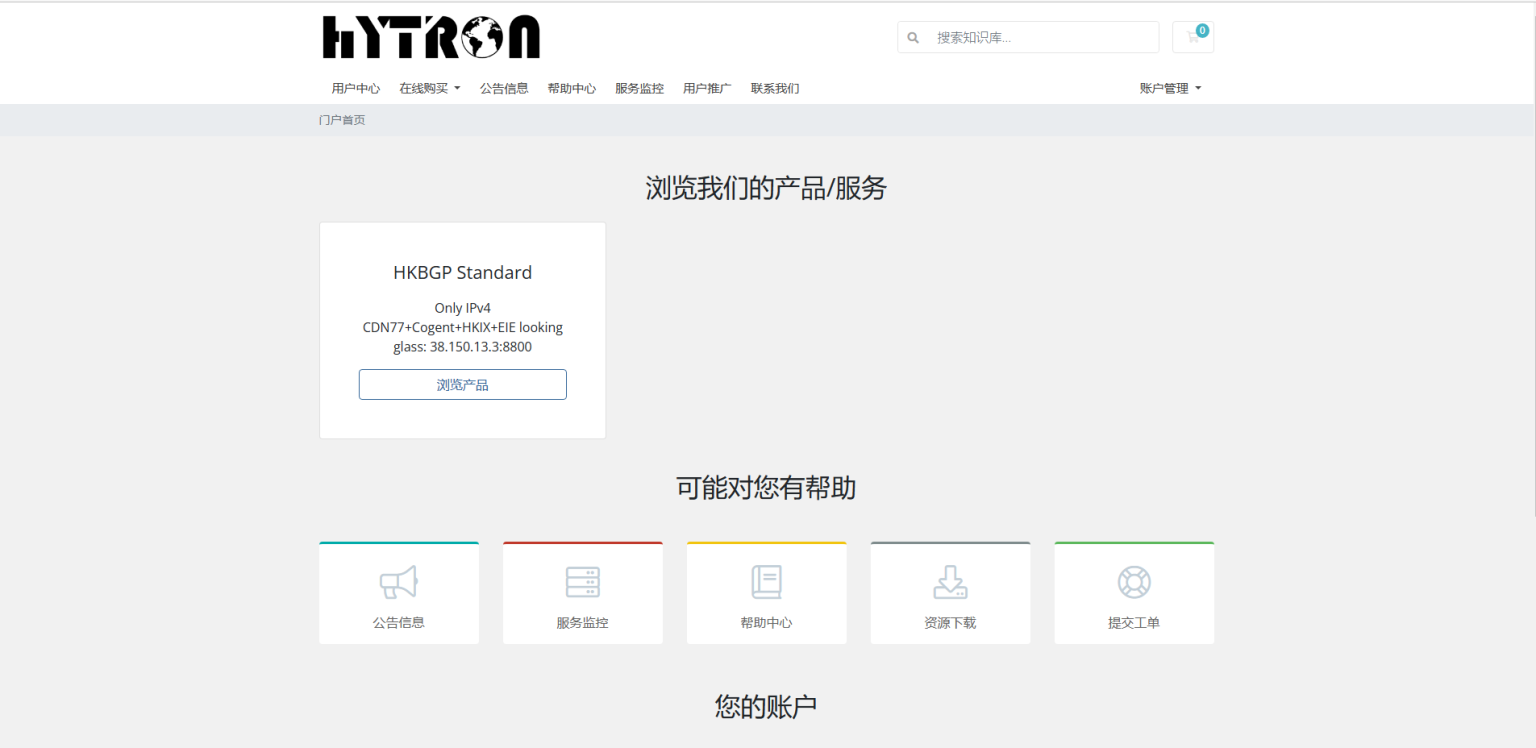The image size is (1536, 748).
Task: Click the server rack icon on 服务监控 card
Action: 582,582
